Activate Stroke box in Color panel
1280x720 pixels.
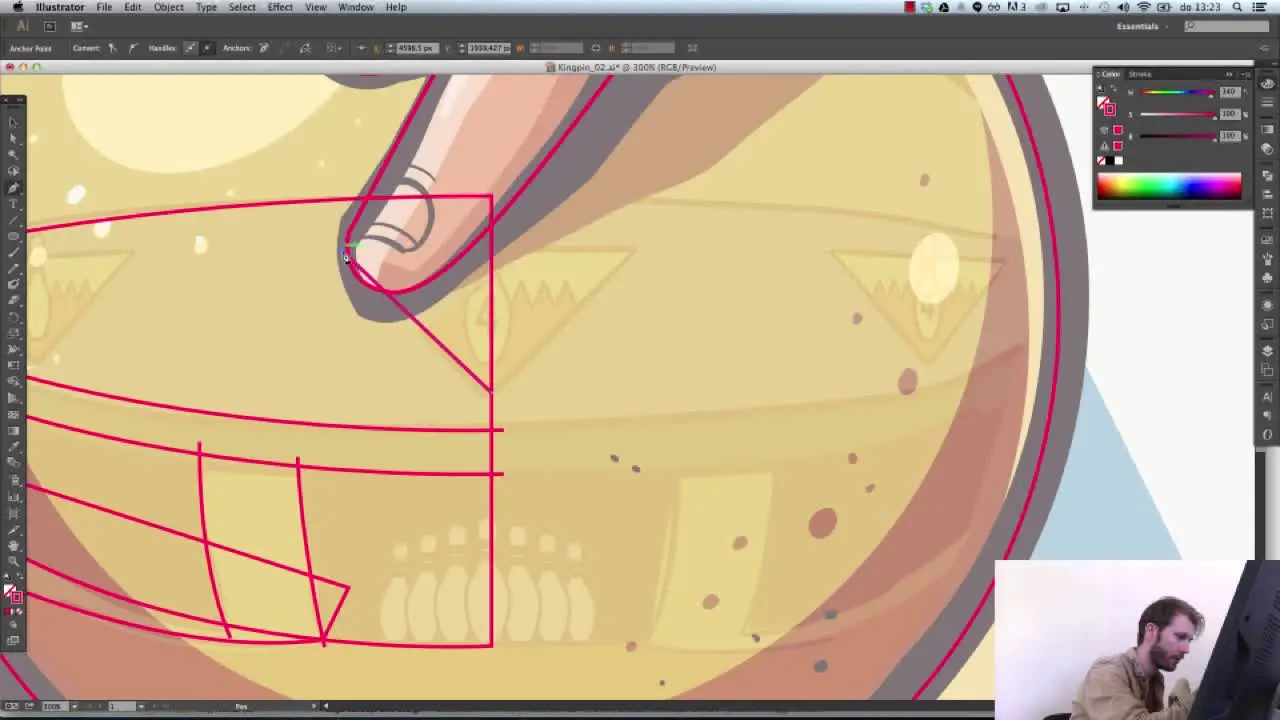(x=1109, y=109)
